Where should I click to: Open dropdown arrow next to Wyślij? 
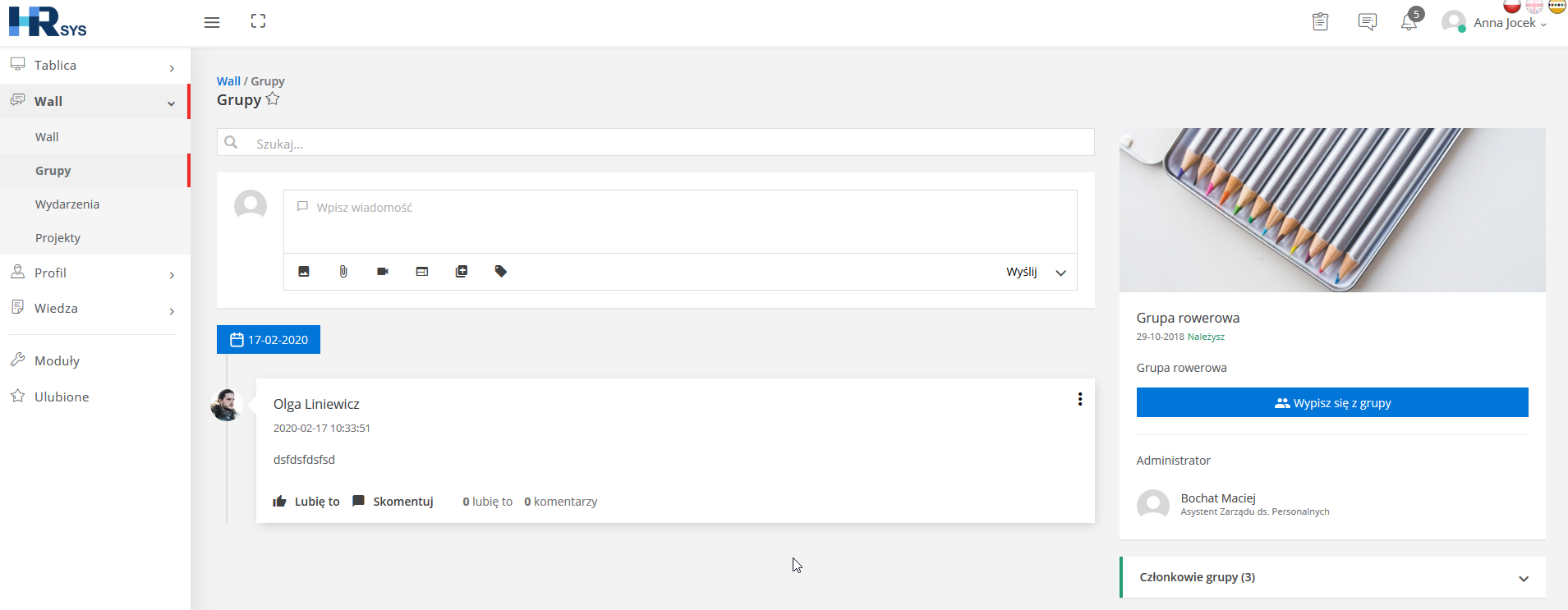pyautogui.click(x=1061, y=273)
